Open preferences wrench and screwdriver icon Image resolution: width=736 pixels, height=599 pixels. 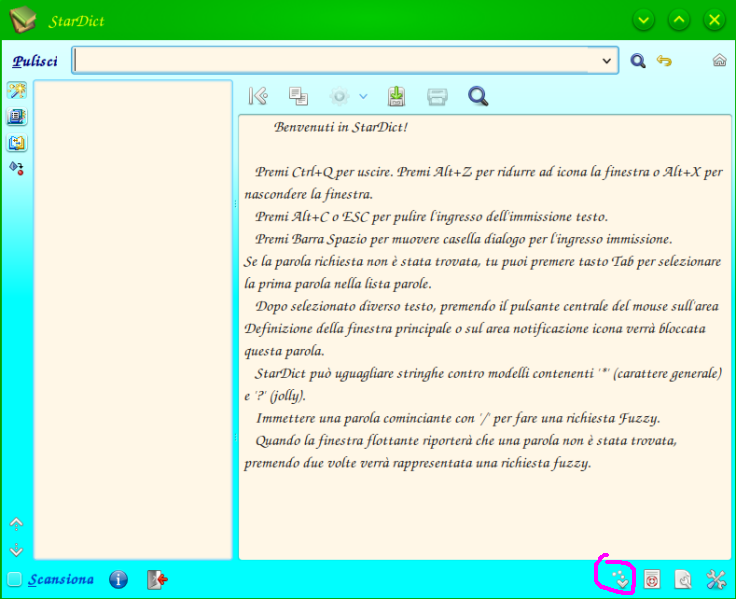pyautogui.click(x=716, y=579)
